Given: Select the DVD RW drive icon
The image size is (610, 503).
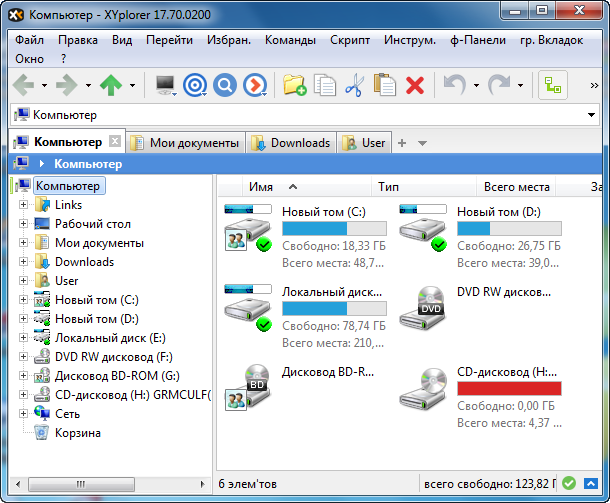Looking at the screenshot, I should 423,309.
